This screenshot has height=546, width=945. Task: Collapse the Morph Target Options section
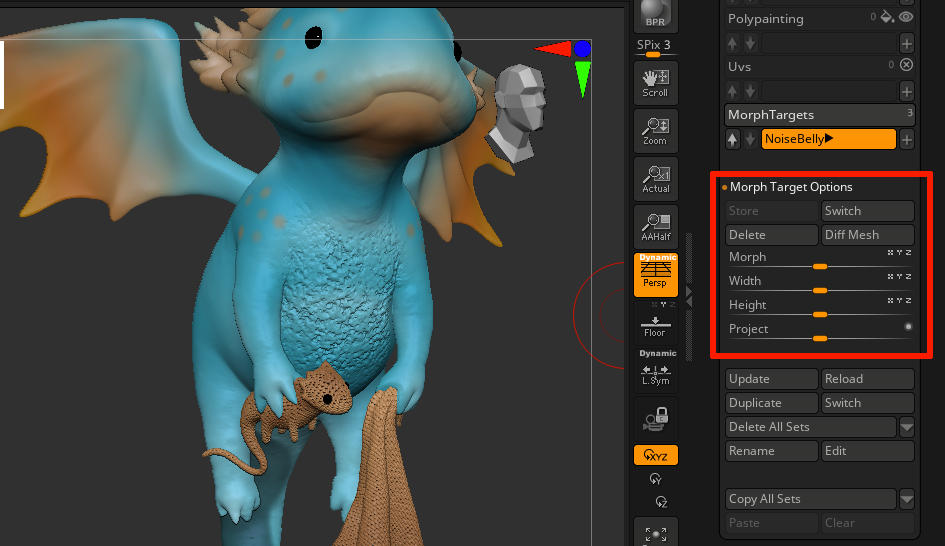tap(791, 187)
